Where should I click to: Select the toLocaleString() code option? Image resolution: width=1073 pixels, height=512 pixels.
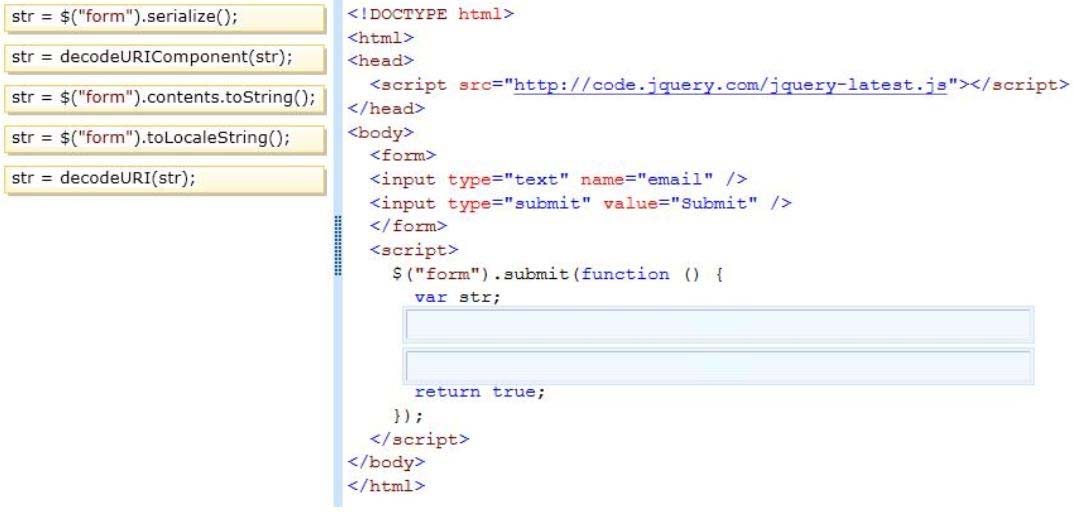click(x=165, y=138)
